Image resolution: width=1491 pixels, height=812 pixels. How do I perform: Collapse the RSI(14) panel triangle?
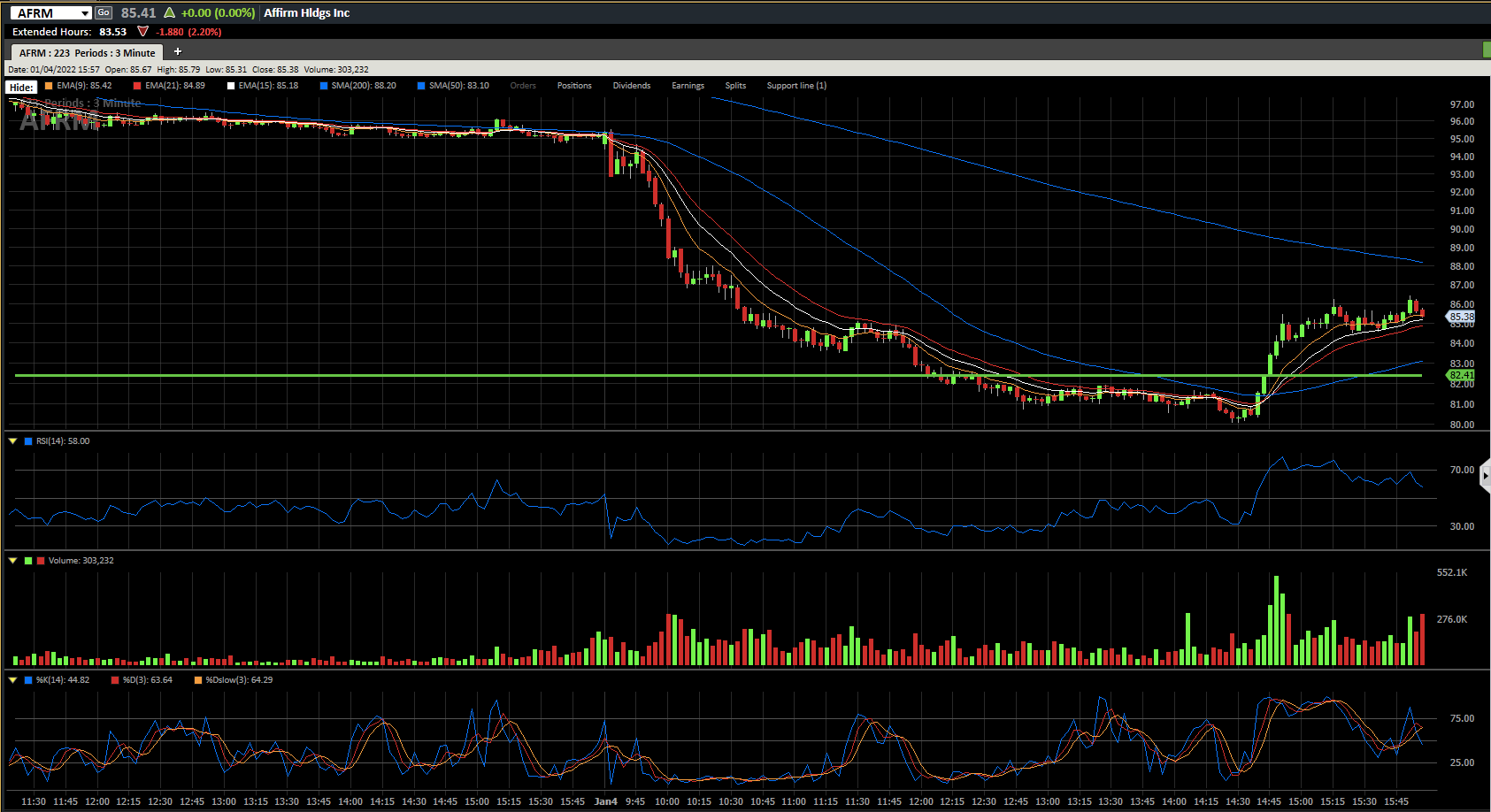click(13, 440)
